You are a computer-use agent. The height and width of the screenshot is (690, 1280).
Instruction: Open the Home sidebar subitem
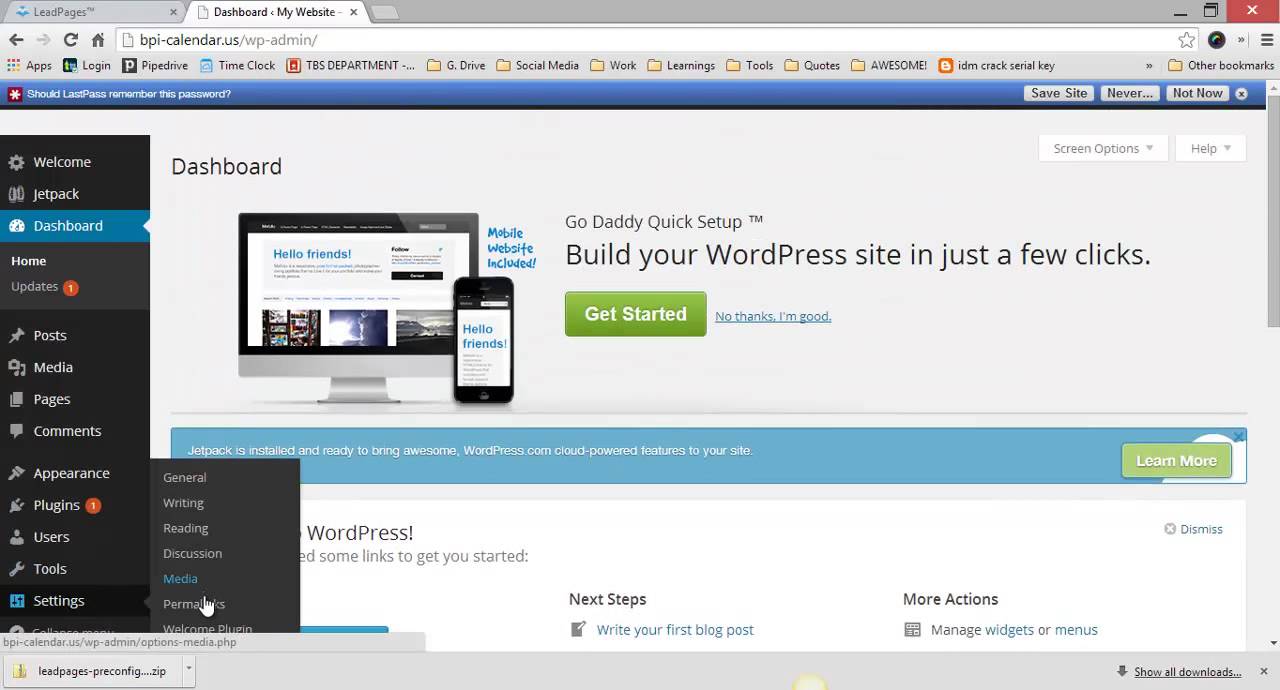[x=29, y=261]
